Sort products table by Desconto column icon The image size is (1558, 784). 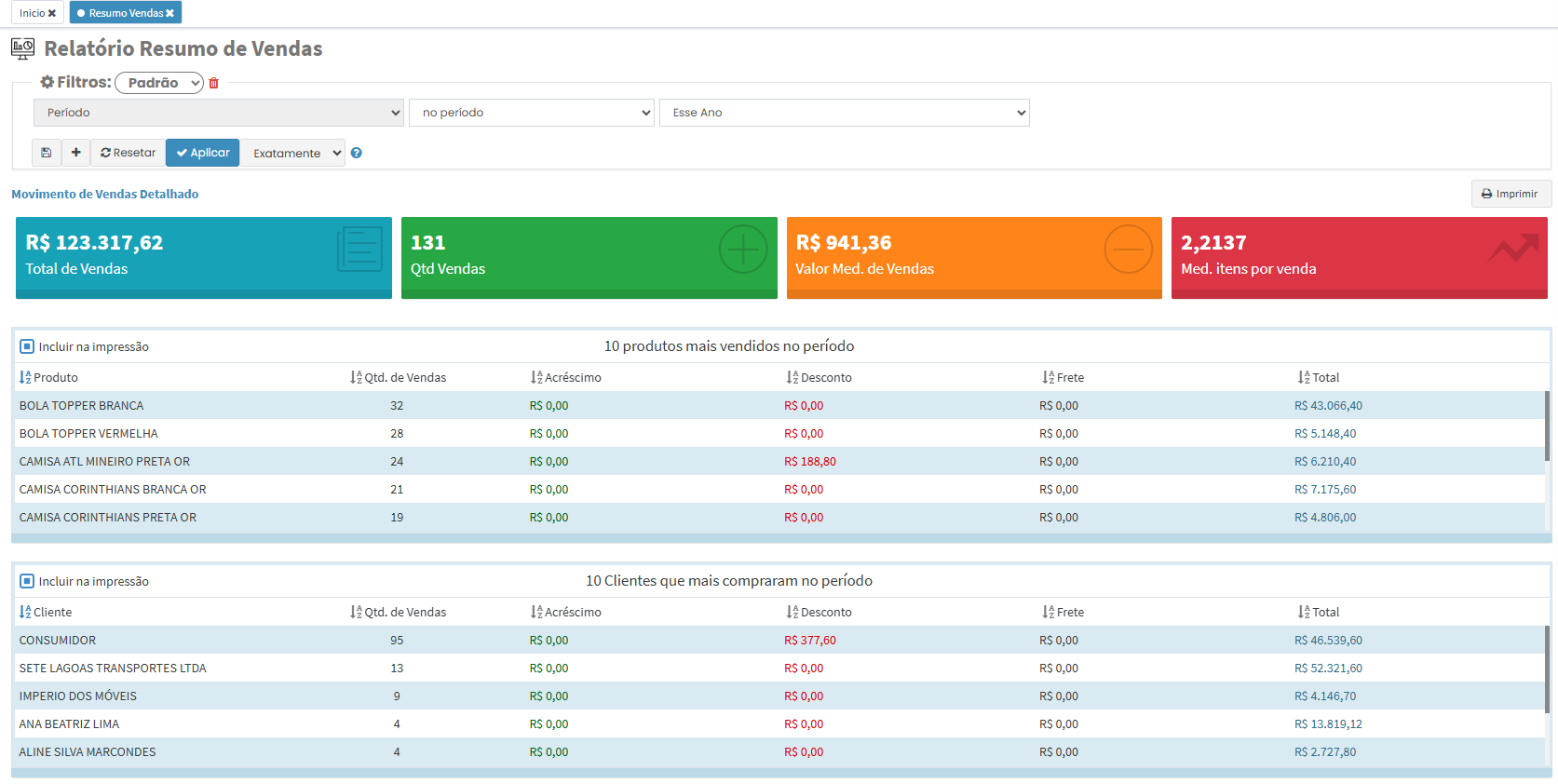coord(793,377)
